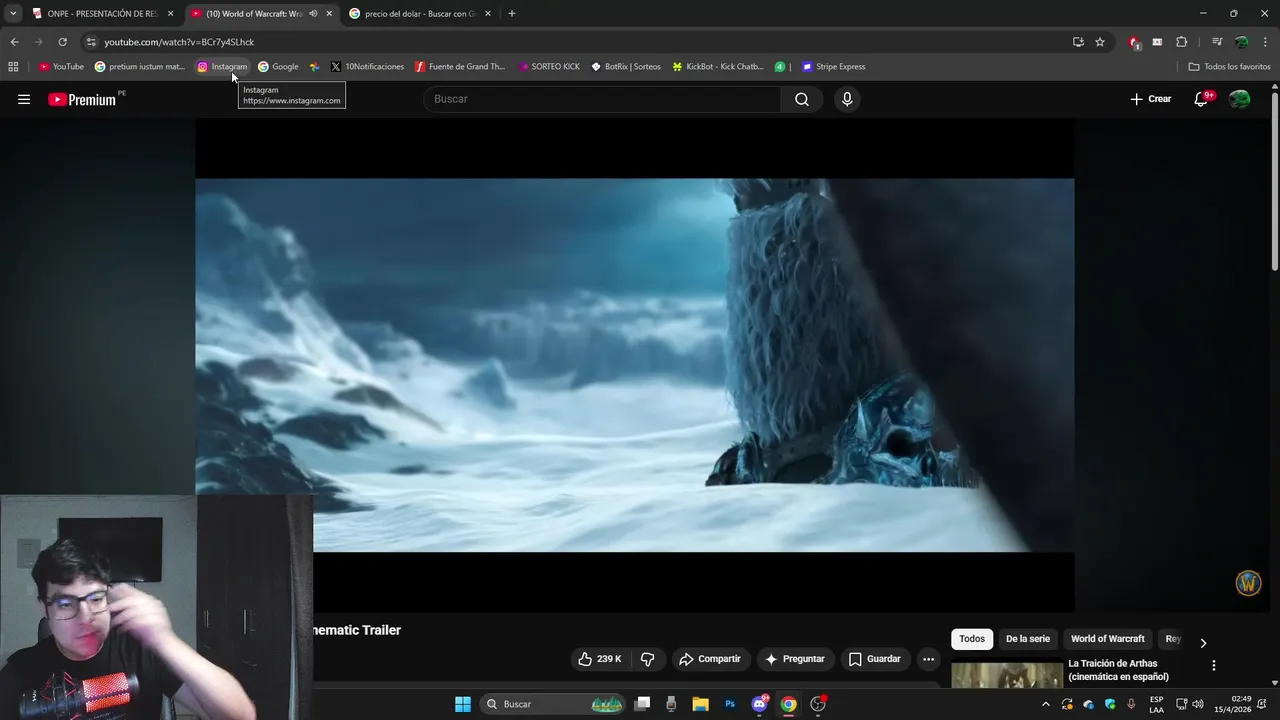Open File Explorer from the taskbar
Viewport: 1280px width, 720px height.
point(700,704)
